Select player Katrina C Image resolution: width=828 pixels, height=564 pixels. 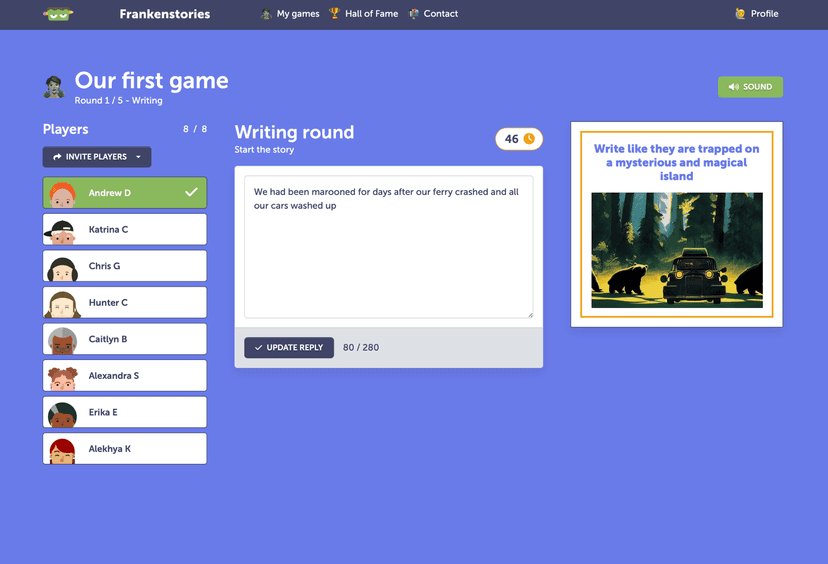pos(125,229)
